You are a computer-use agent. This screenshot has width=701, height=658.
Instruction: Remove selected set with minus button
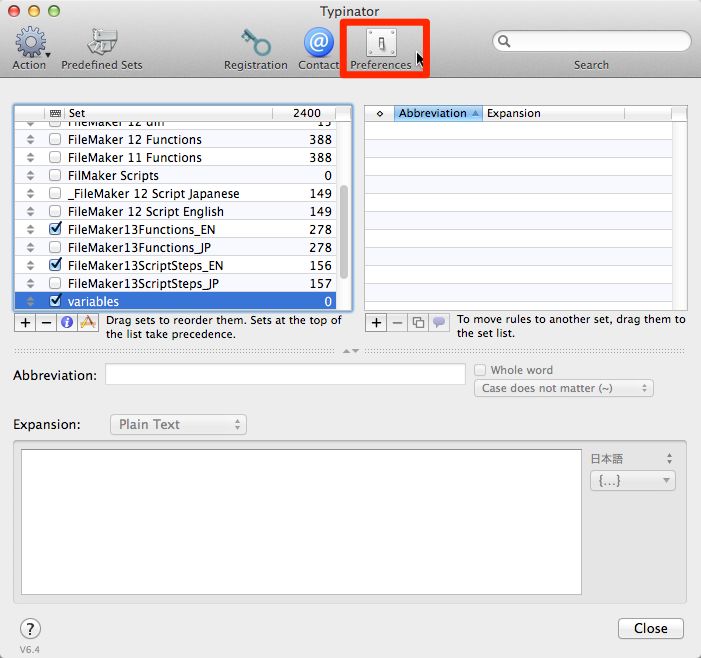coord(46,322)
